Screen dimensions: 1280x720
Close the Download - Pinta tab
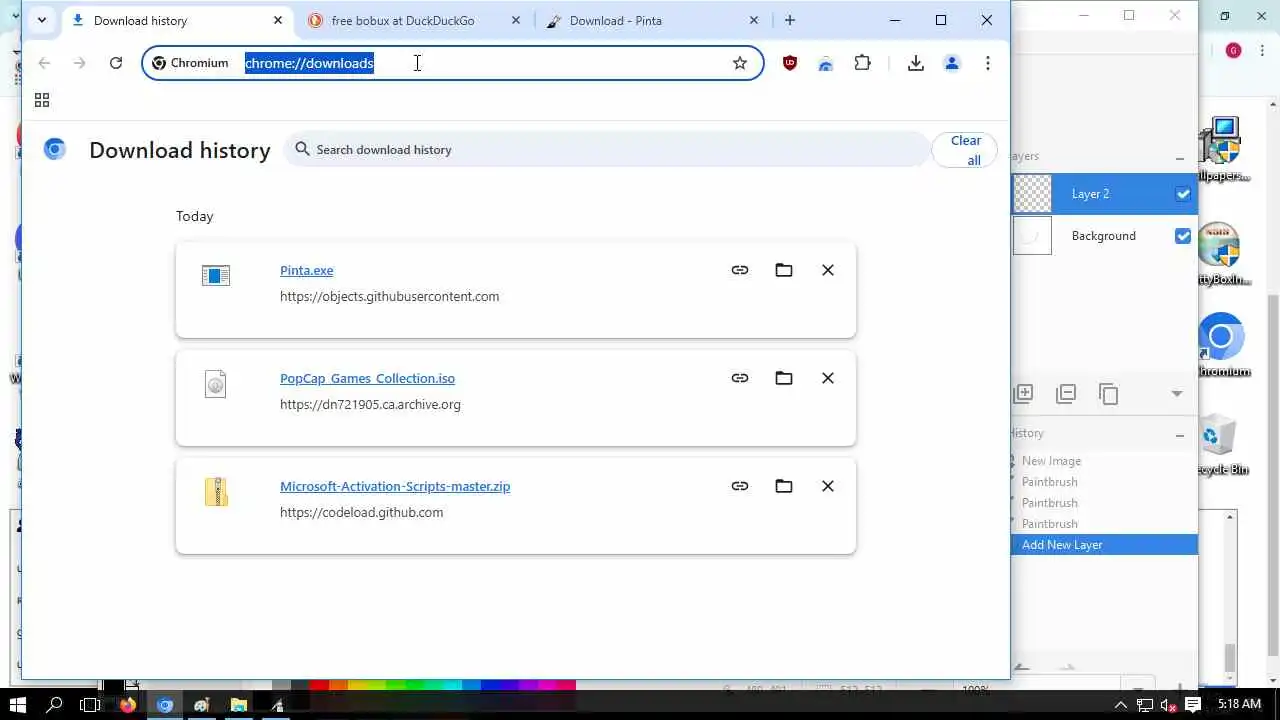click(754, 20)
